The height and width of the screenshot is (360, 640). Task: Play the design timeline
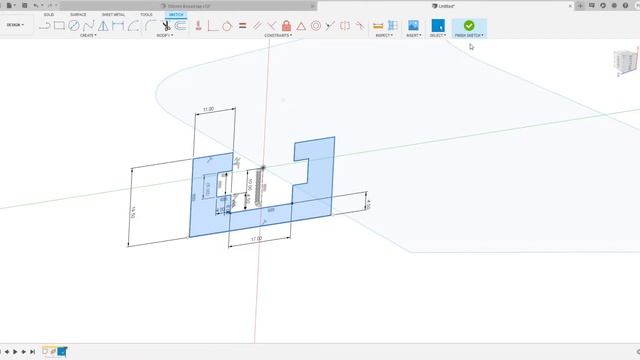16,351
